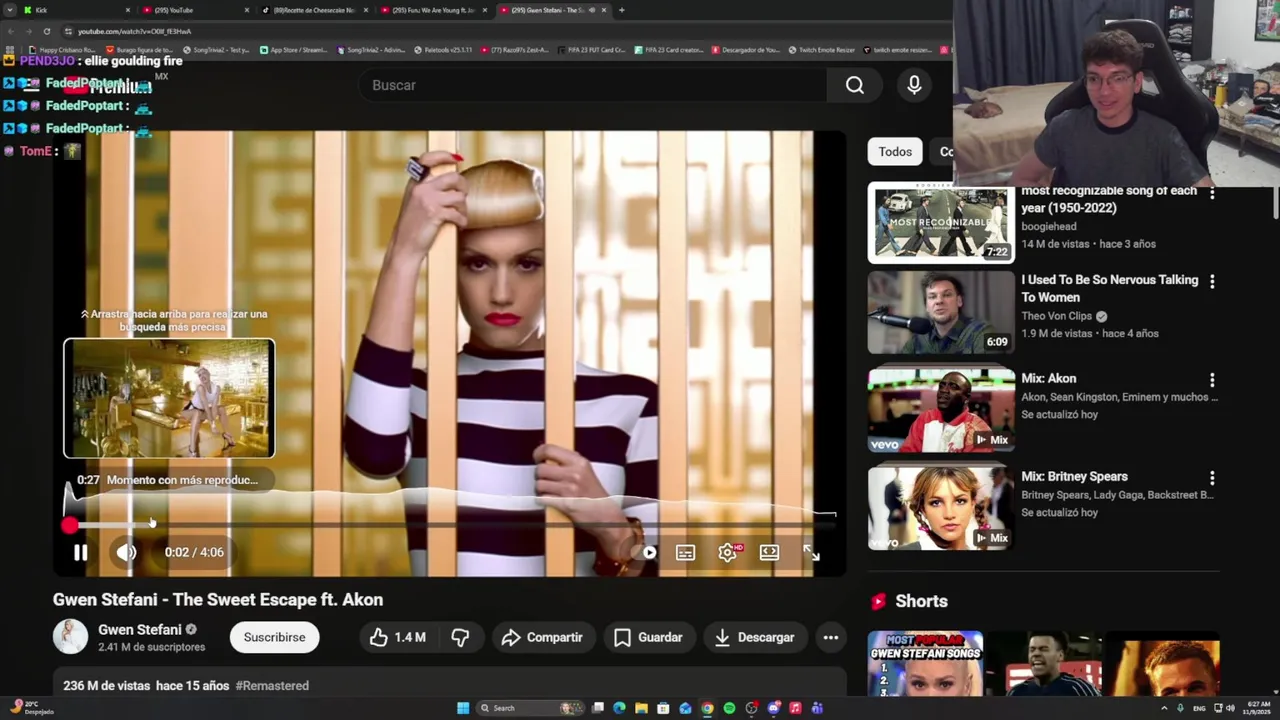Show hidden system tray icons chevron
1280x720 pixels.
click(x=1164, y=708)
